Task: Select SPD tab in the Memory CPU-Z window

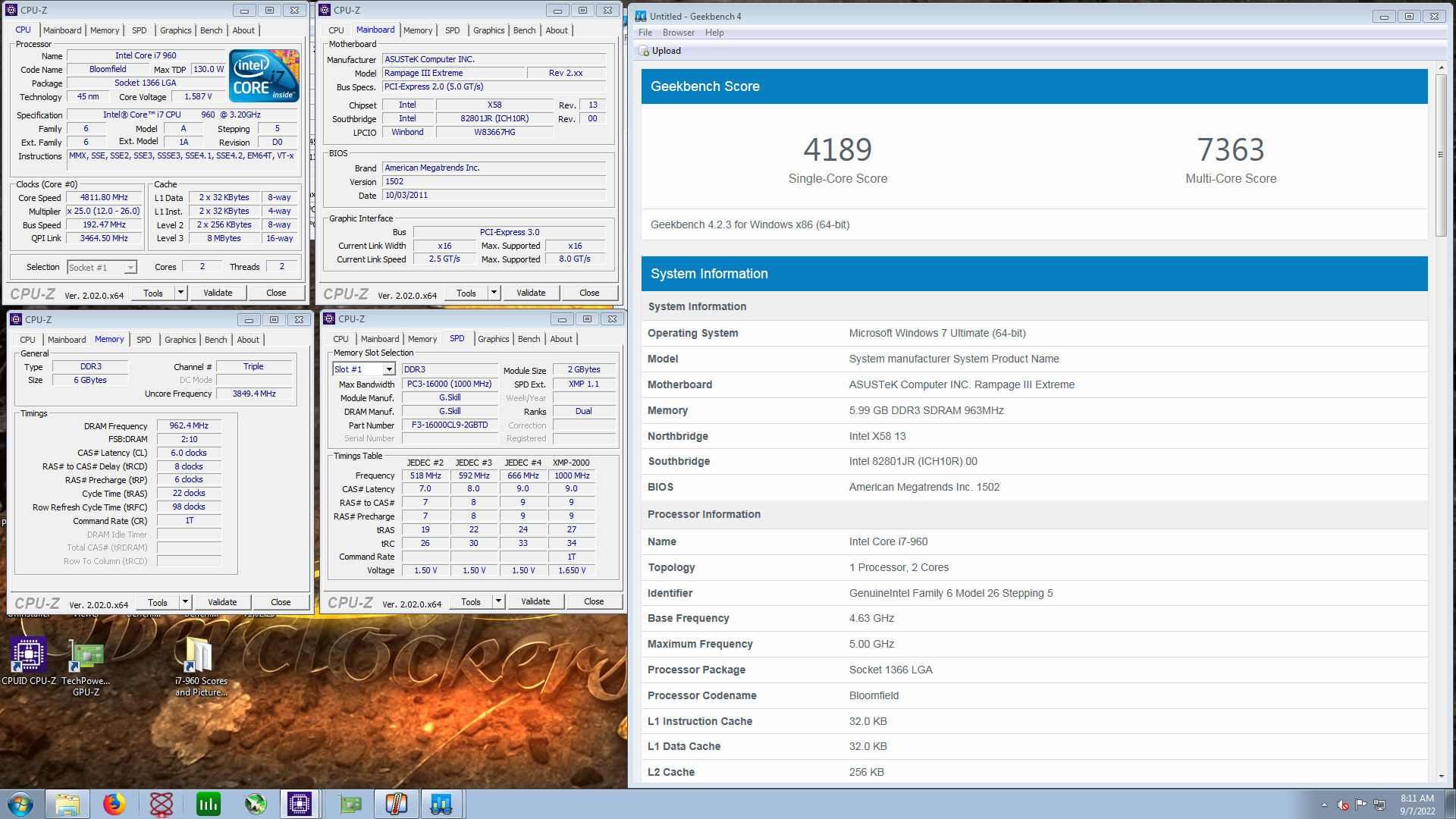Action: [x=144, y=340]
